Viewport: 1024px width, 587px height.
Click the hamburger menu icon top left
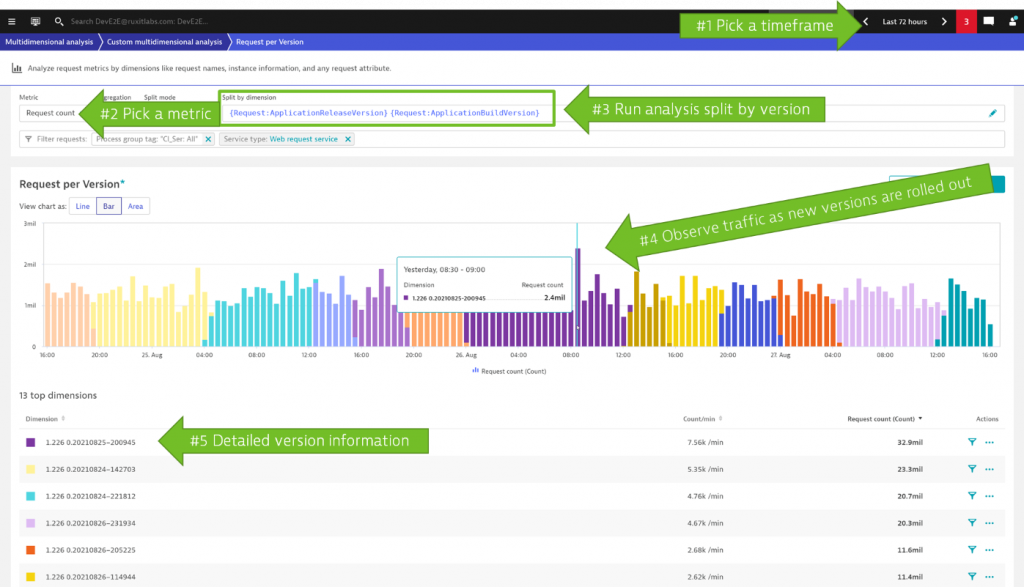coord(12,19)
